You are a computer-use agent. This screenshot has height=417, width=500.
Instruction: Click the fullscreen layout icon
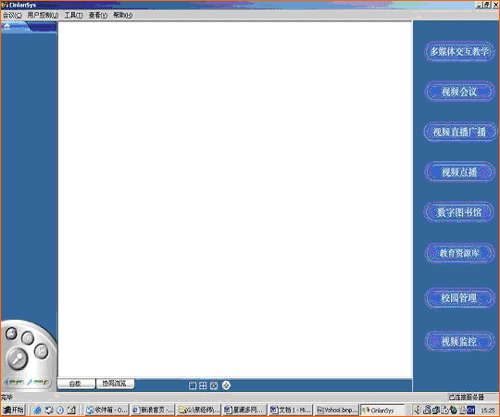(x=214, y=386)
